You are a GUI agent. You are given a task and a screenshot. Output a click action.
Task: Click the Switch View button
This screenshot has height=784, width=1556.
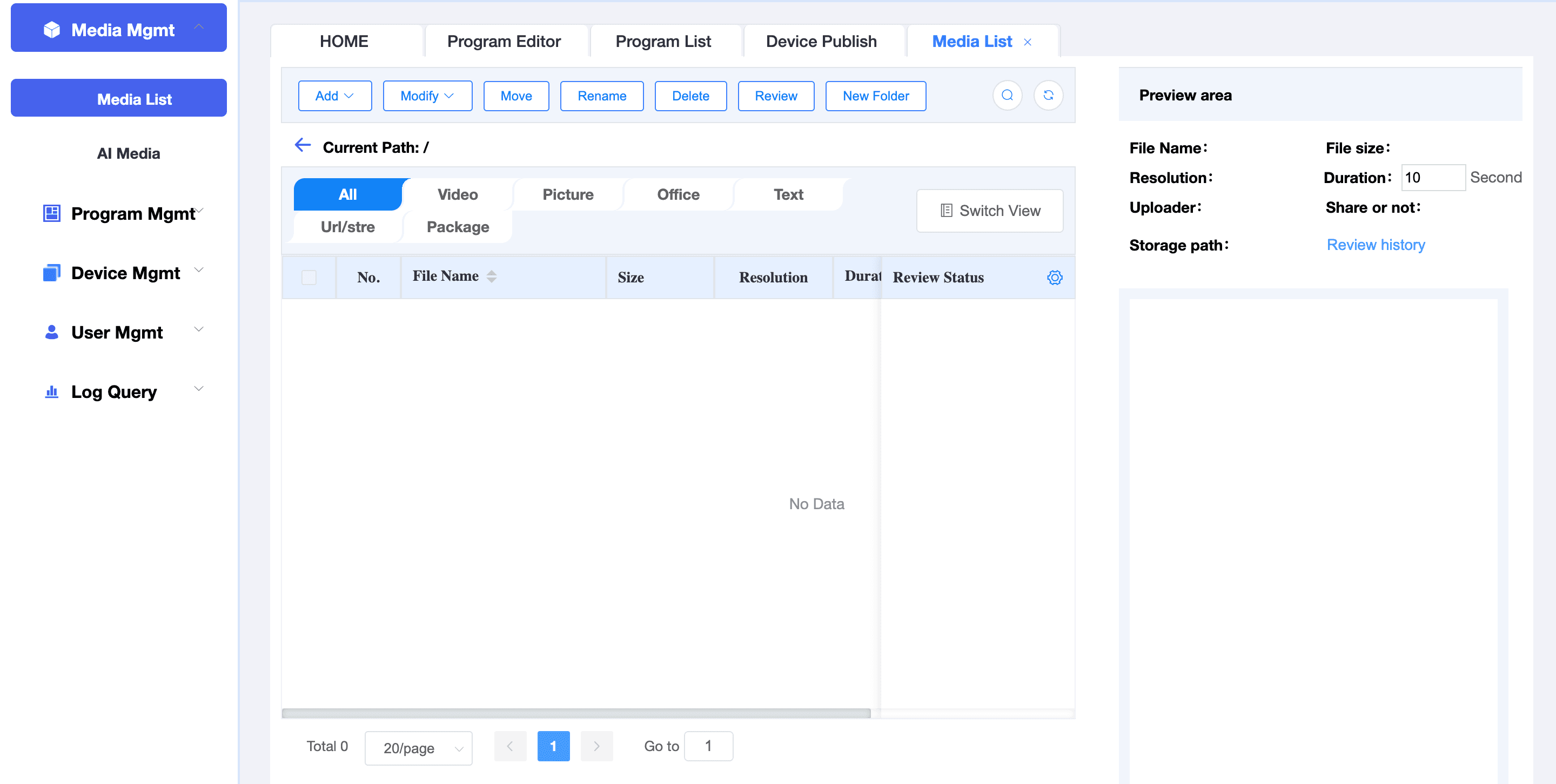[989, 211]
